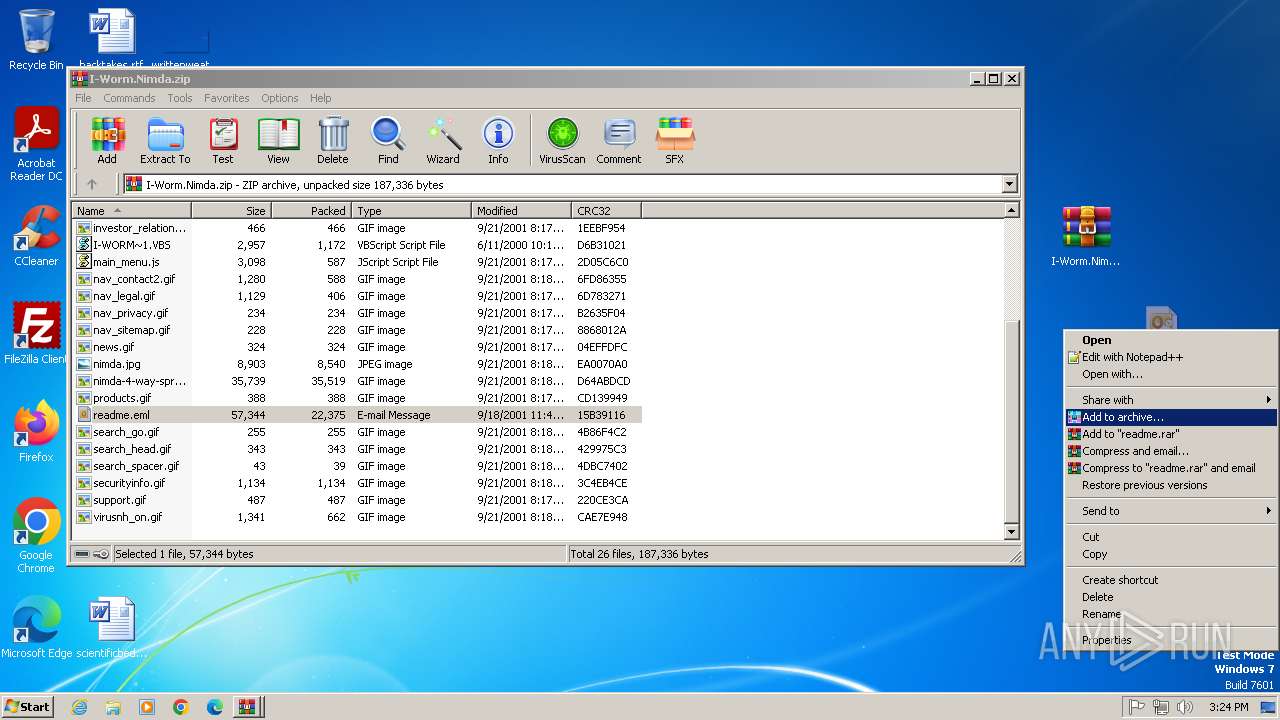Expand the Share with submenu
The width and height of the screenshot is (1280, 720).
[1171, 400]
